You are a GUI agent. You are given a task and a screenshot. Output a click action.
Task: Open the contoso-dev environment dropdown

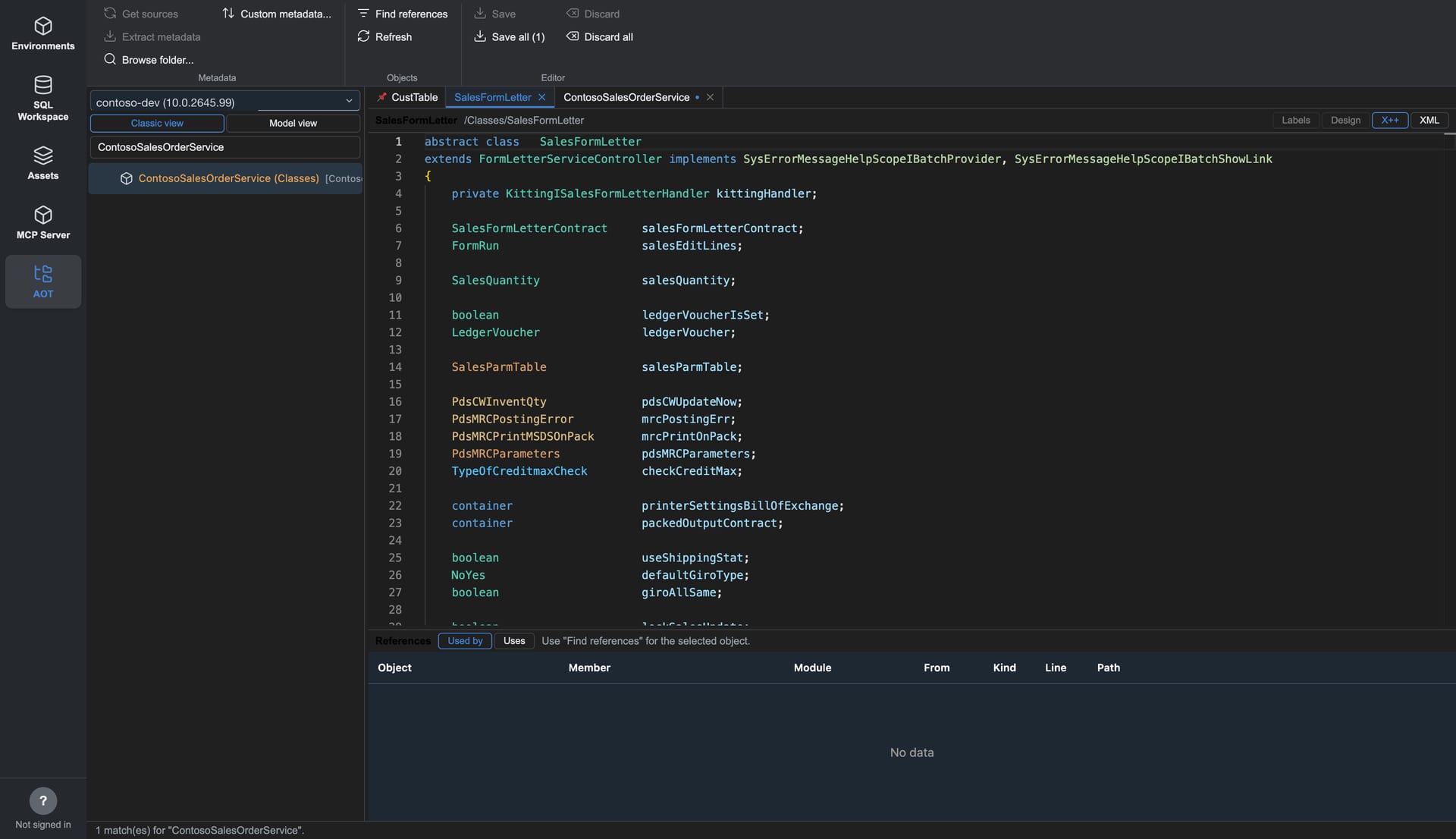pos(225,102)
